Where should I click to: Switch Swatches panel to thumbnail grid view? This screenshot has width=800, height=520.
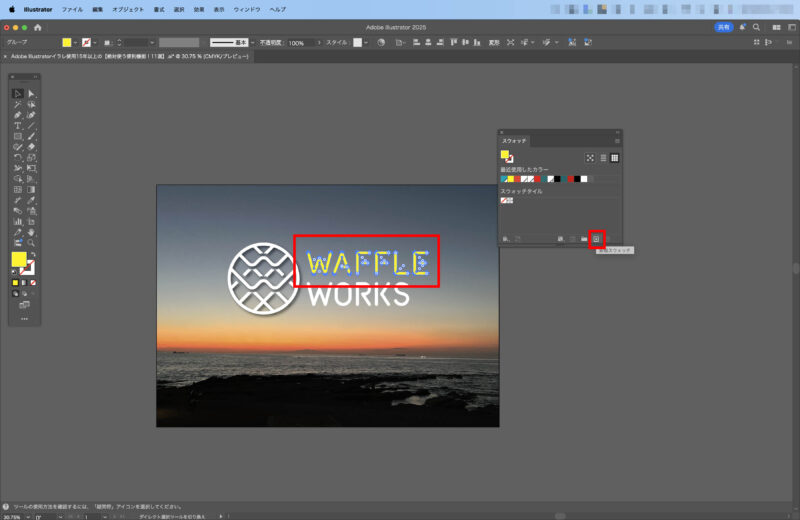coord(615,158)
